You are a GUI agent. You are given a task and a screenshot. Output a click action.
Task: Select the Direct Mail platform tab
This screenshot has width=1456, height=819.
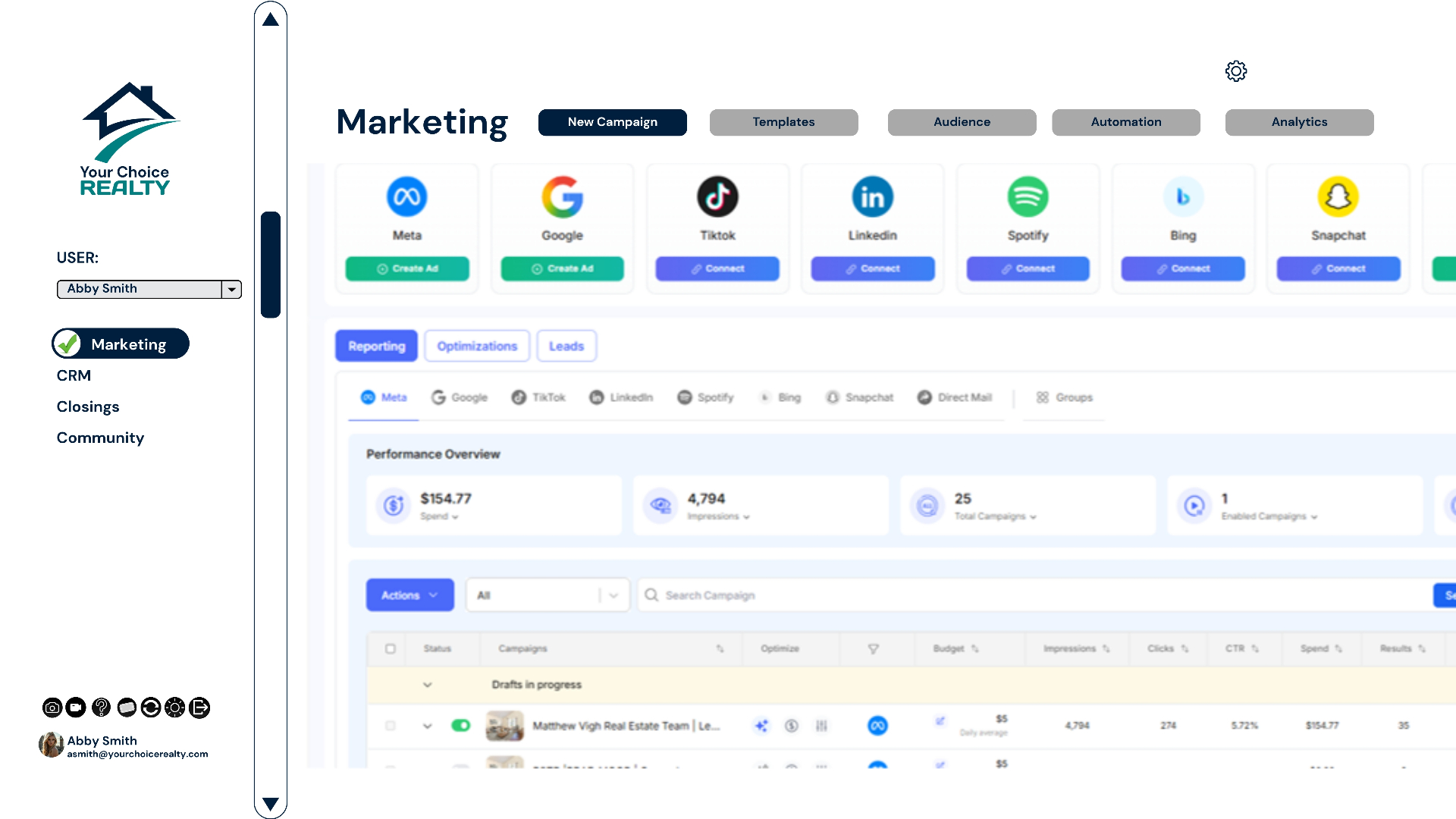[x=954, y=397]
